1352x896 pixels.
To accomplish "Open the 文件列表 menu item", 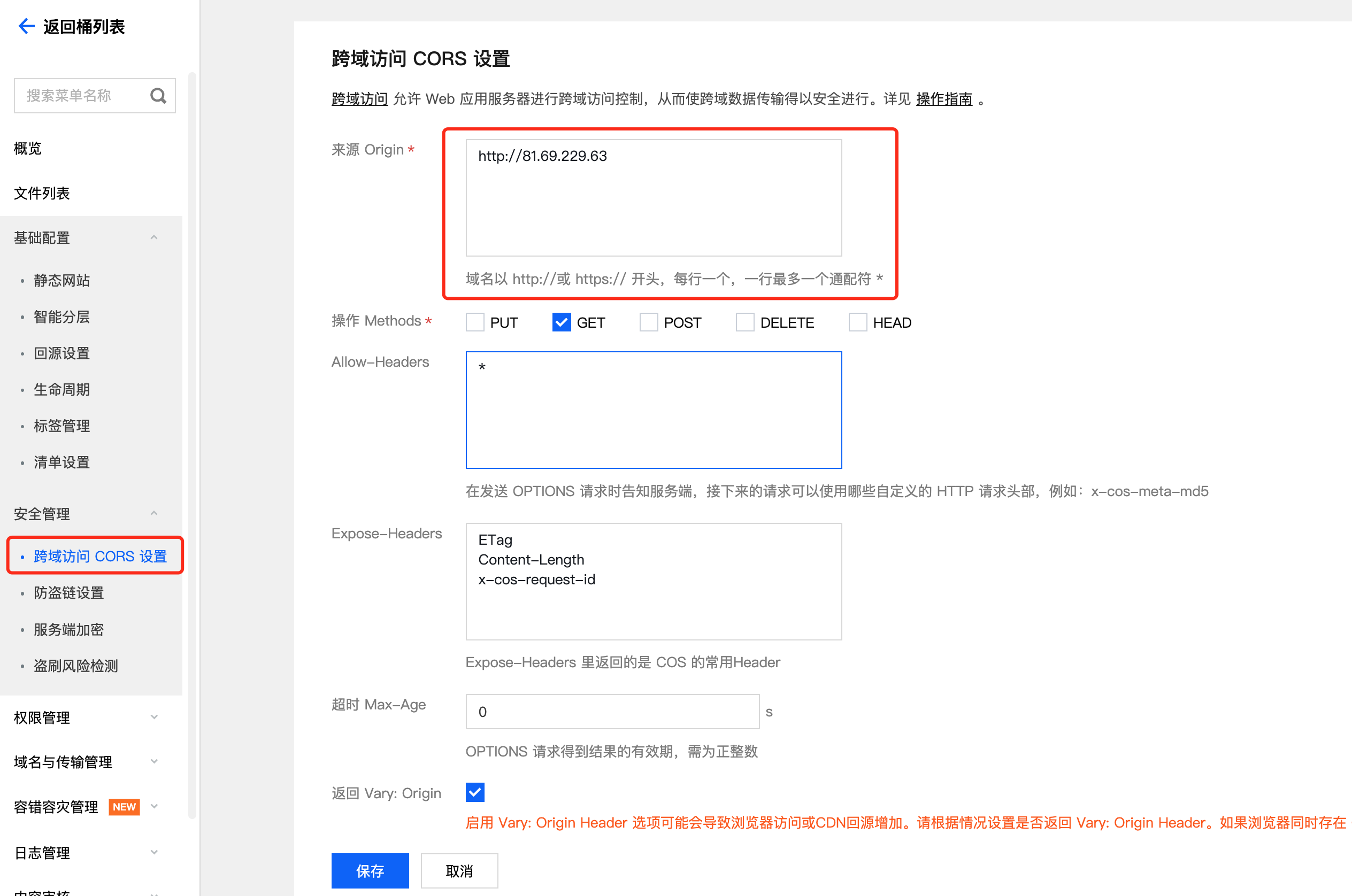I will click(42, 193).
